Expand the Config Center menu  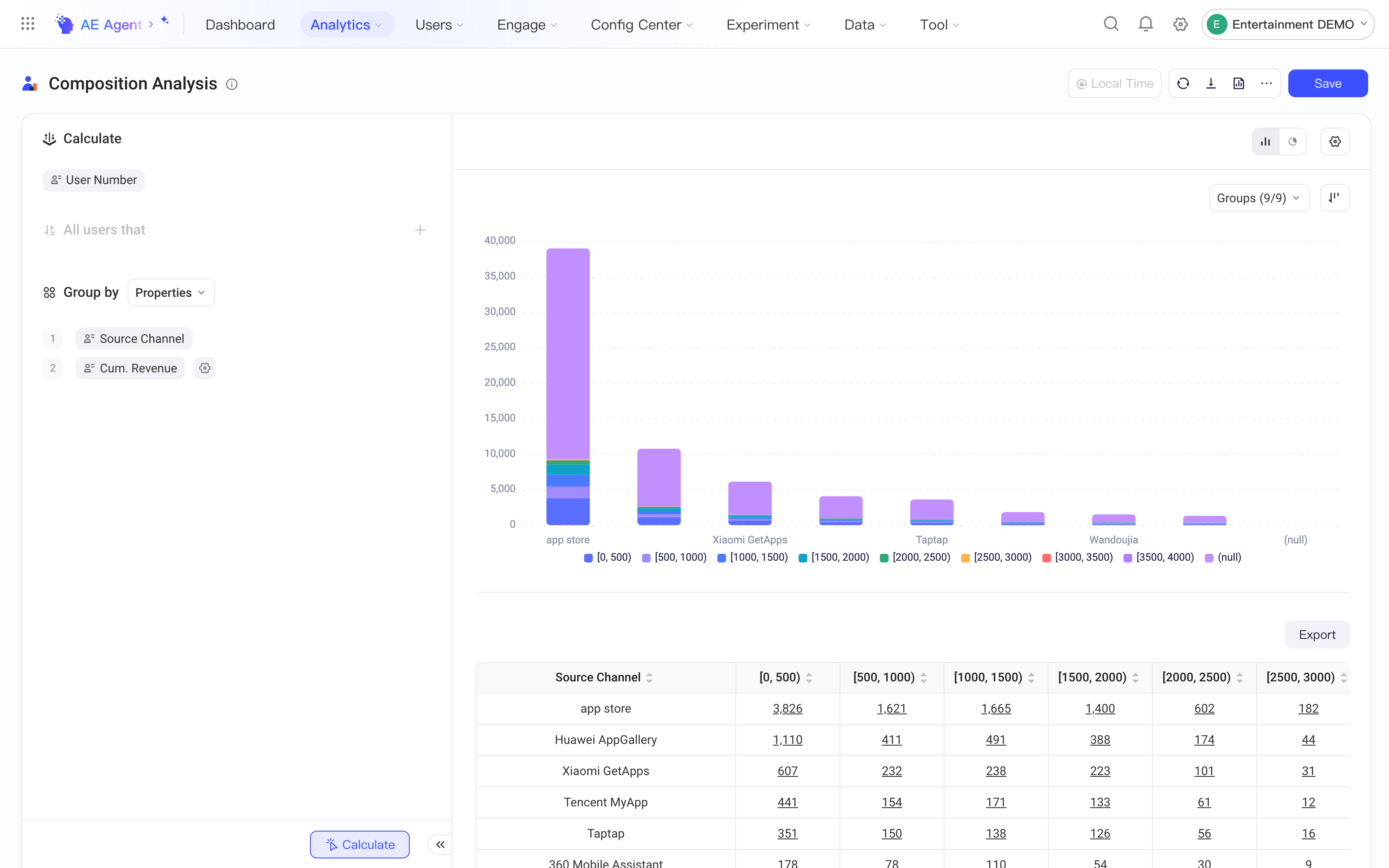(x=642, y=25)
